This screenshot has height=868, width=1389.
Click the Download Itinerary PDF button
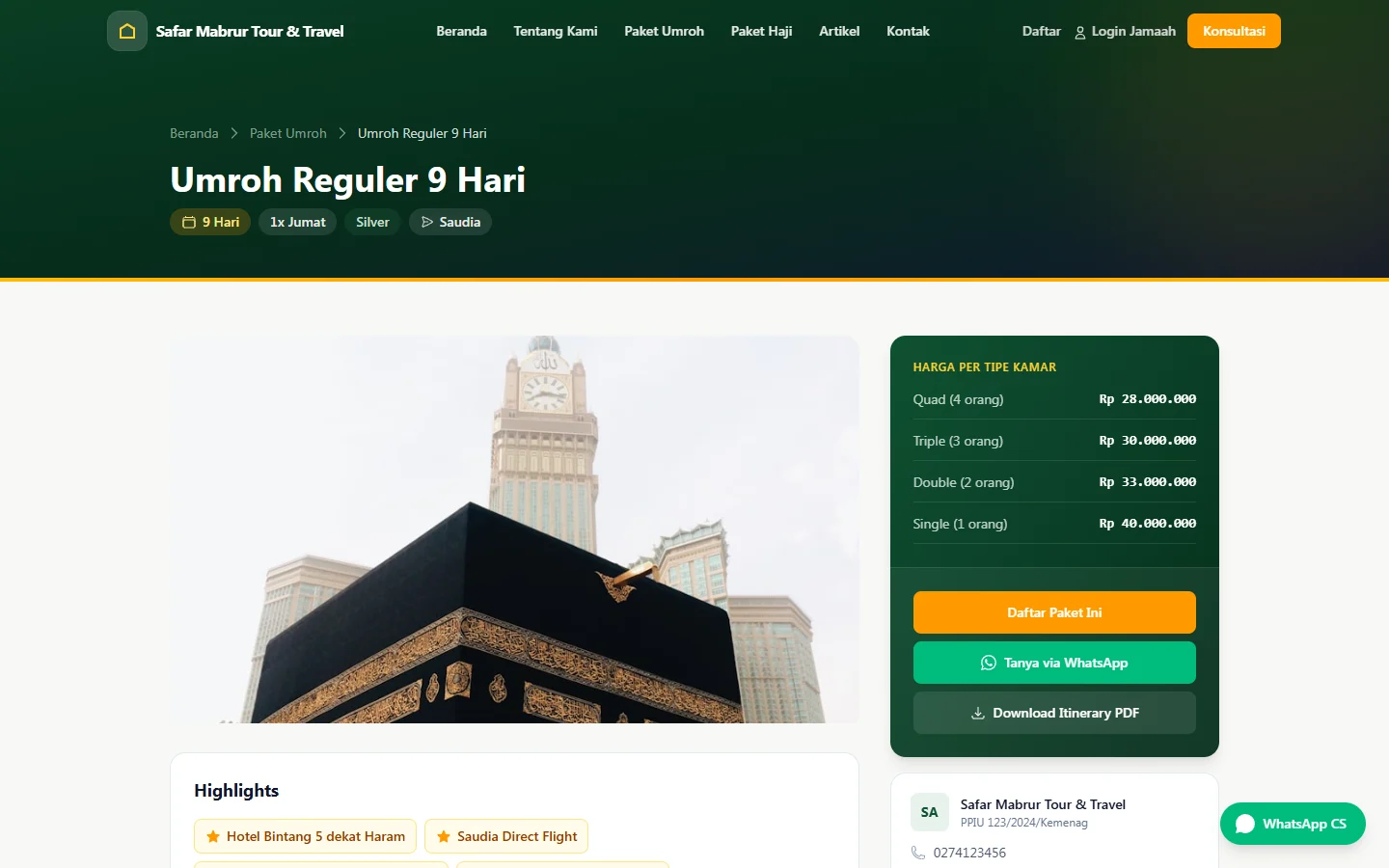point(1054,713)
